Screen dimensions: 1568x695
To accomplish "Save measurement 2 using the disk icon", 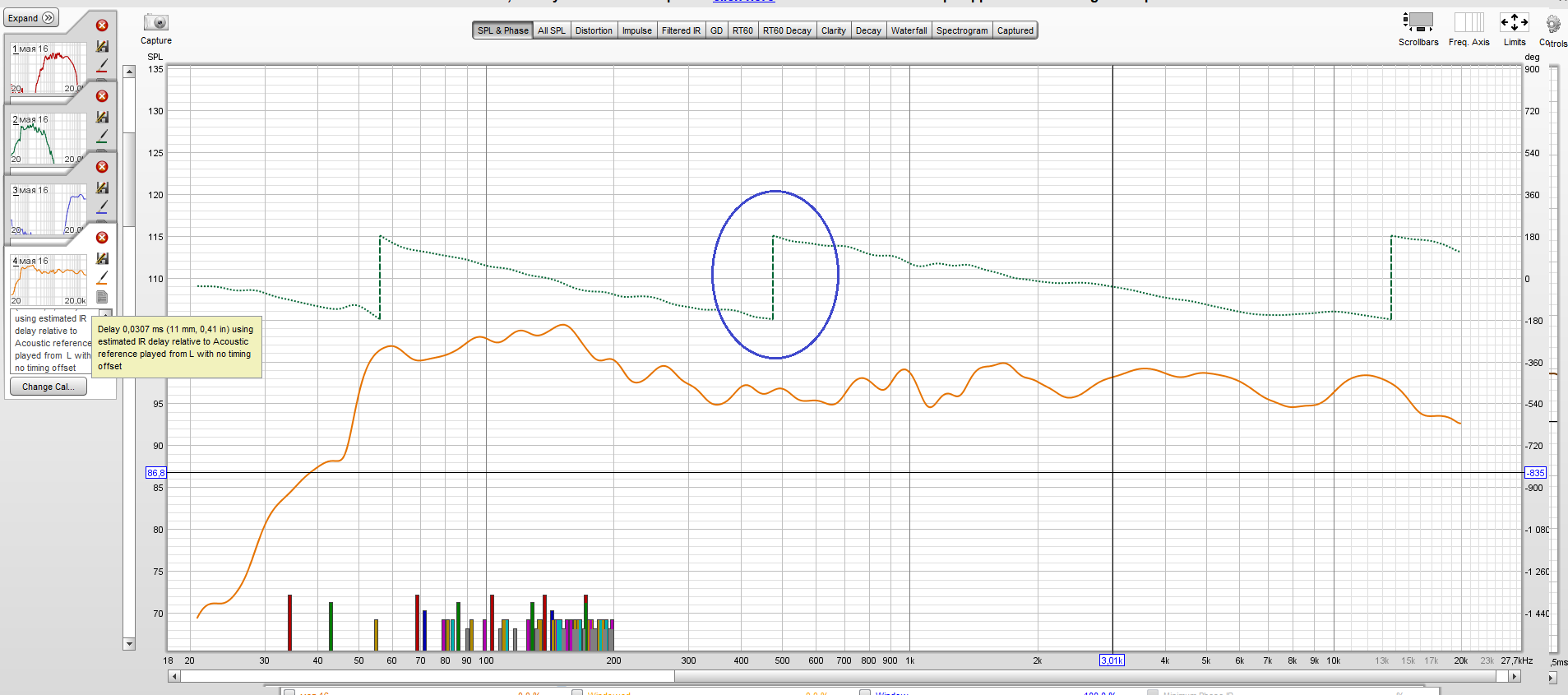I will 102,118.
